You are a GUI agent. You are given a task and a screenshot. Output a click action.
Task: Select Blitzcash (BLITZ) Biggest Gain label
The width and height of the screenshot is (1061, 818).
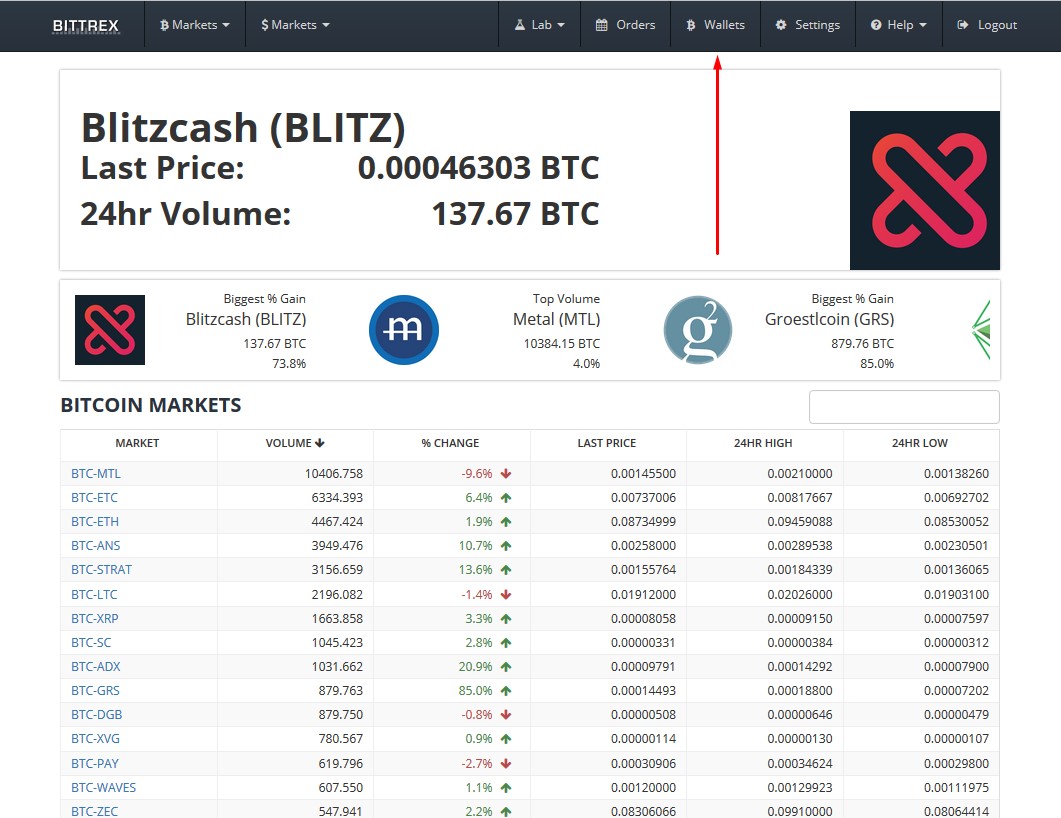pos(246,319)
